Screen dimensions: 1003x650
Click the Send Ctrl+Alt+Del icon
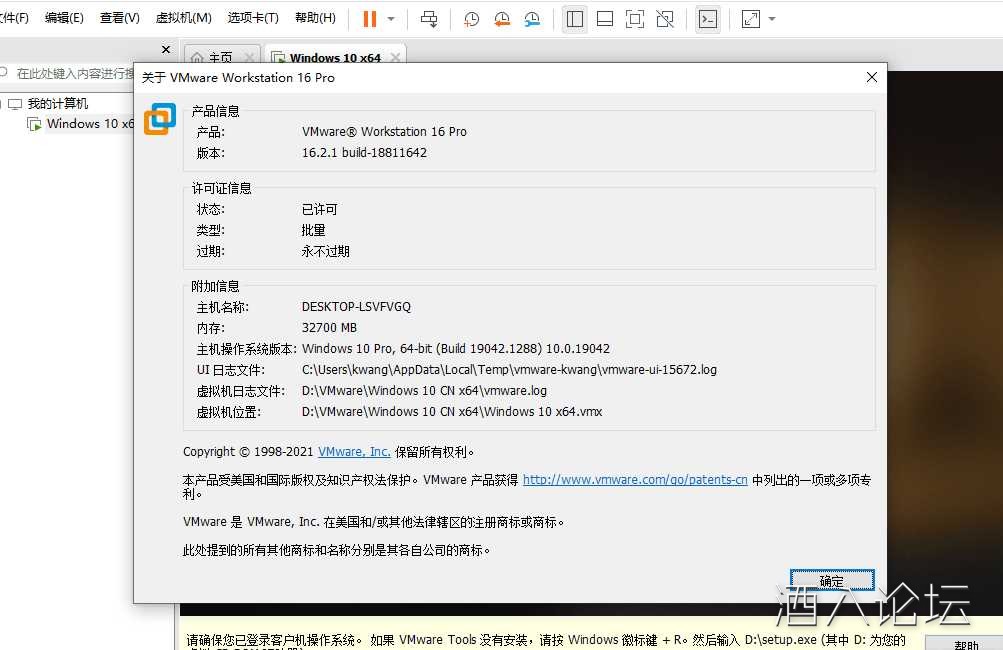[429, 19]
